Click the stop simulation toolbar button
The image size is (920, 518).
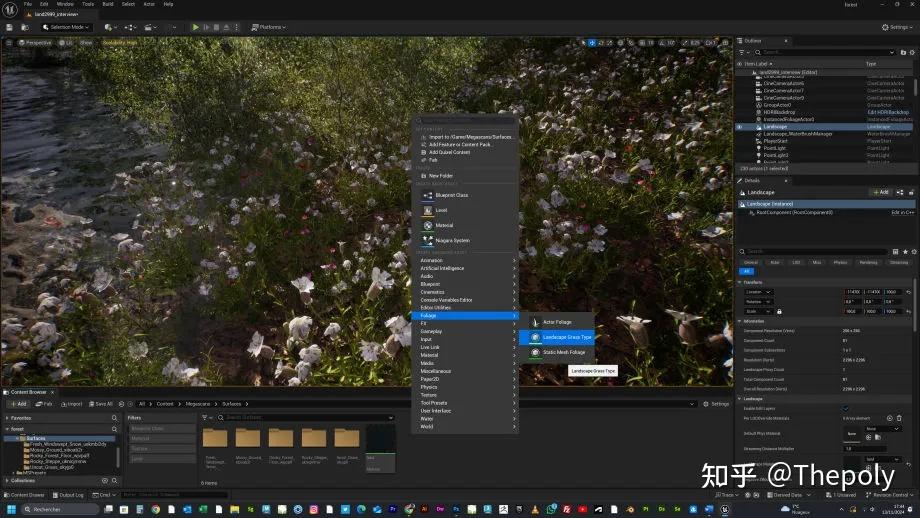tap(217, 27)
